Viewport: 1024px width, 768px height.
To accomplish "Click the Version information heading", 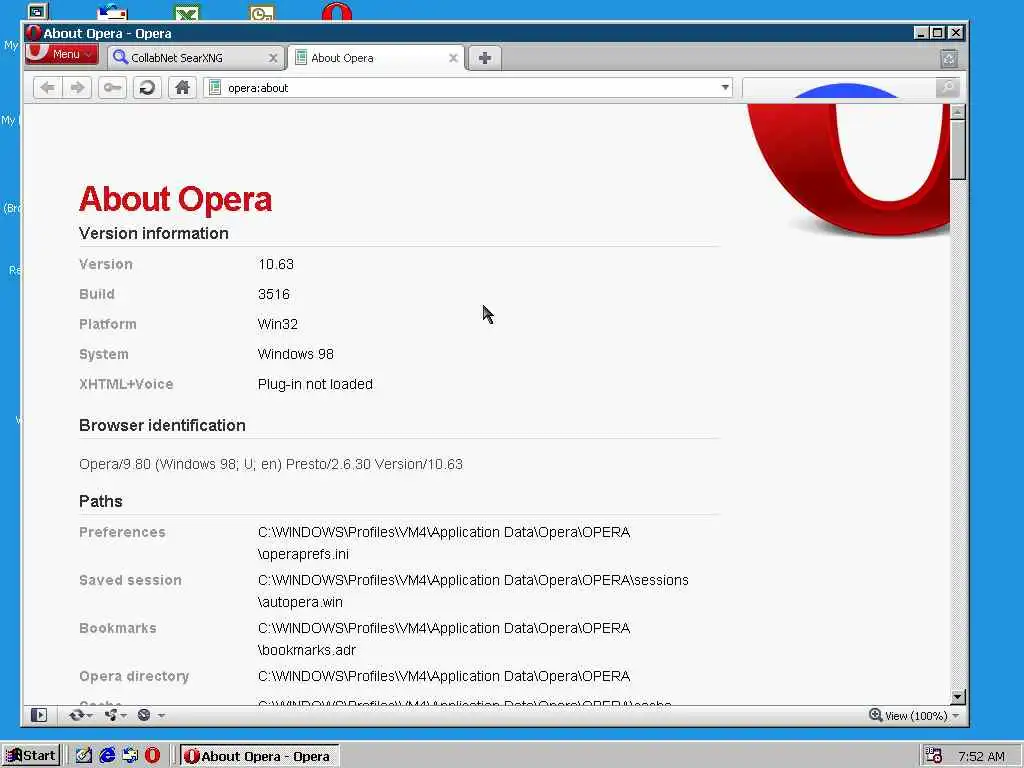I will (153, 233).
